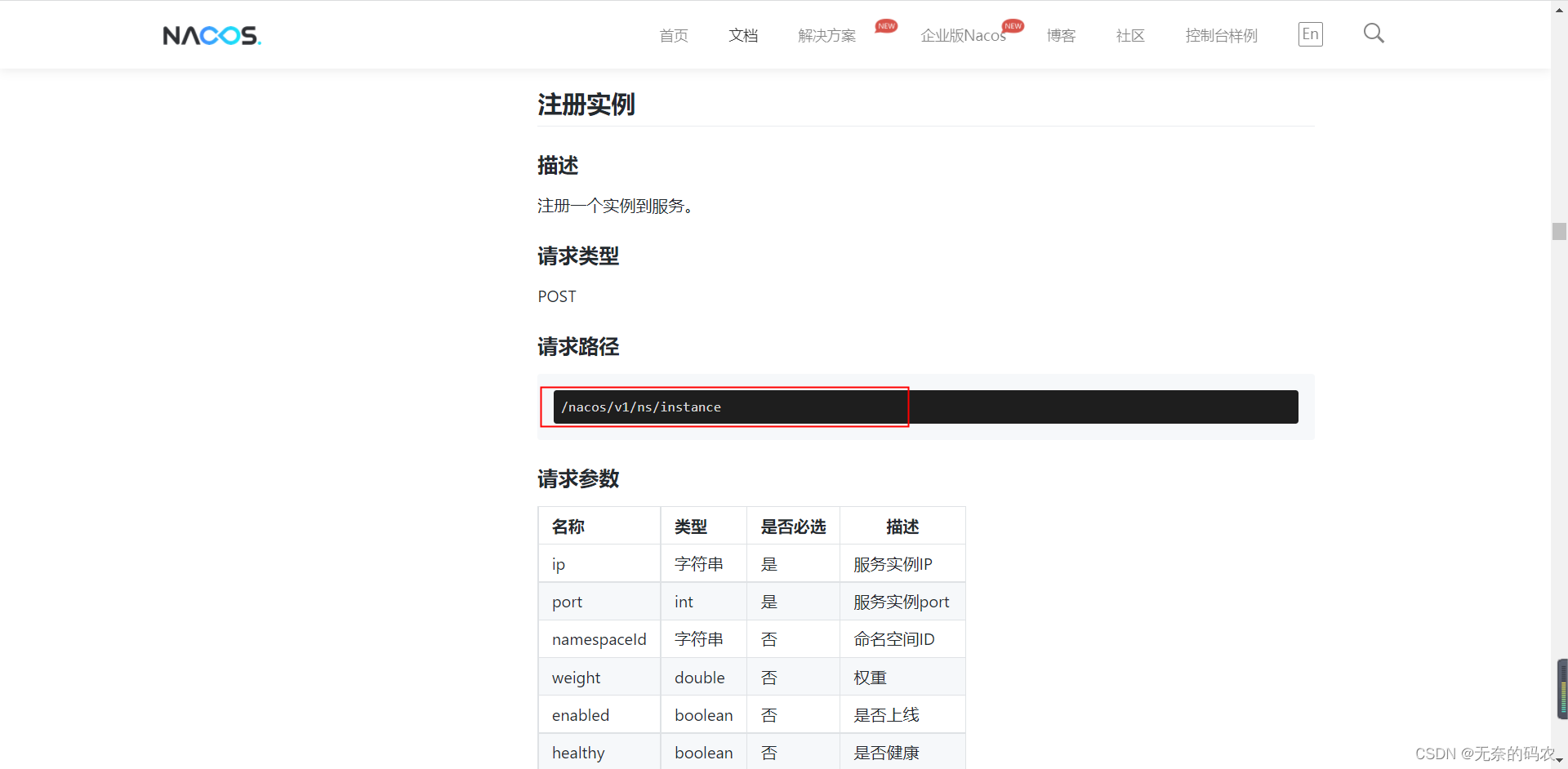The height and width of the screenshot is (769, 1568).
Task: Click the 名称 column header
Action: tap(599, 527)
